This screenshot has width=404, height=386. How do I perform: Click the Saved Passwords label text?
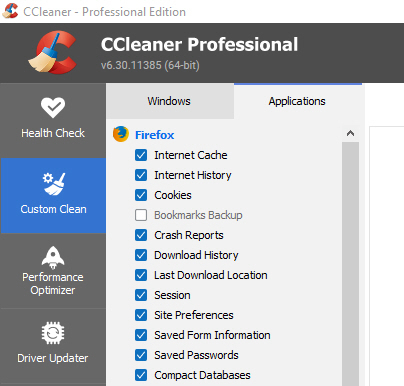pos(196,355)
